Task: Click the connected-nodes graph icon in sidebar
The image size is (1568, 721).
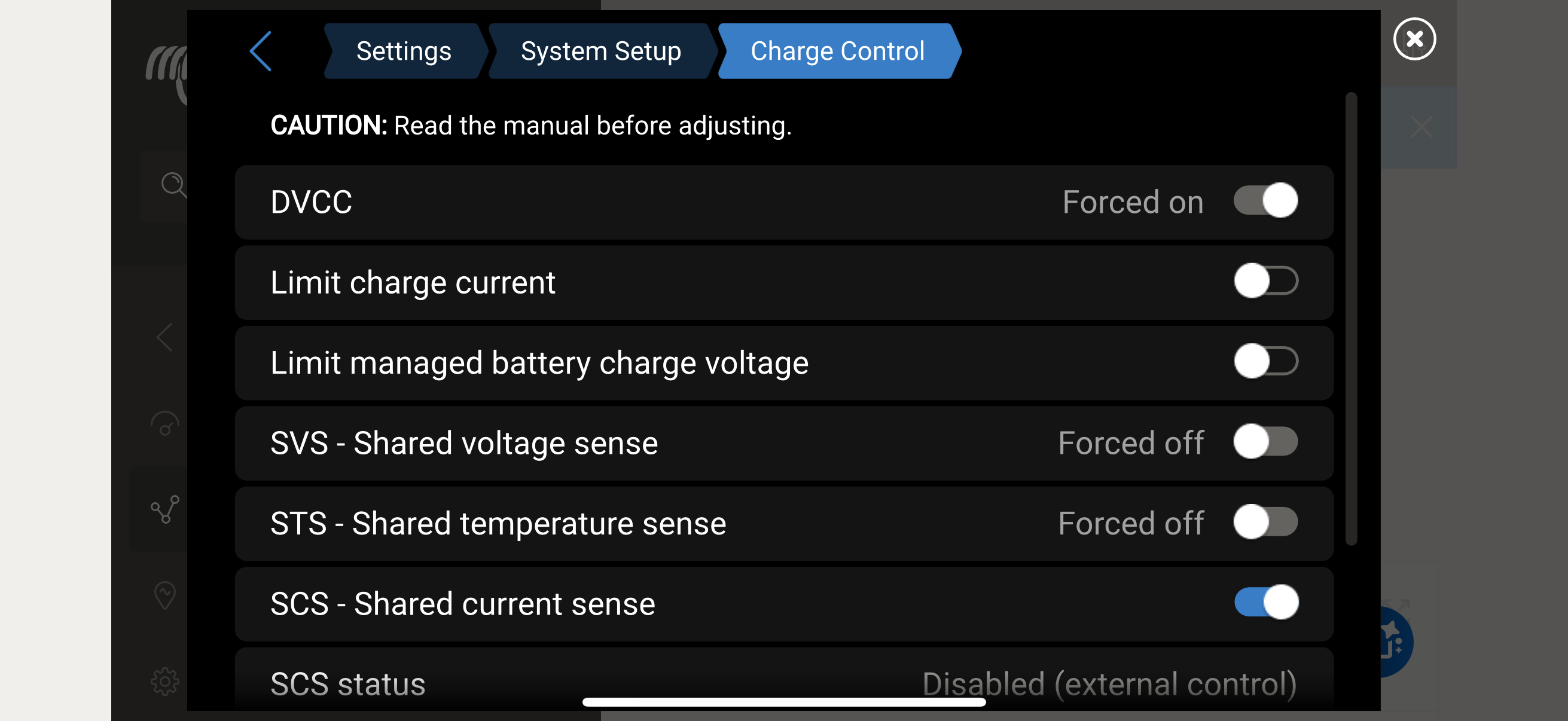Action: point(165,509)
